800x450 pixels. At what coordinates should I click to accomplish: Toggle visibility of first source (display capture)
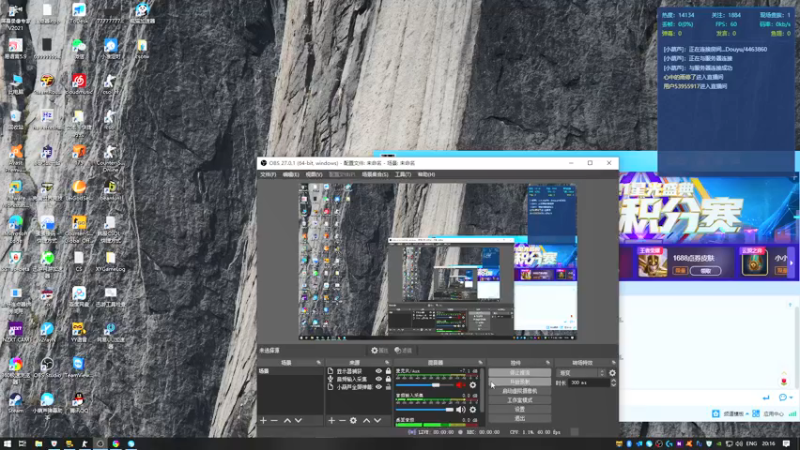(379, 371)
